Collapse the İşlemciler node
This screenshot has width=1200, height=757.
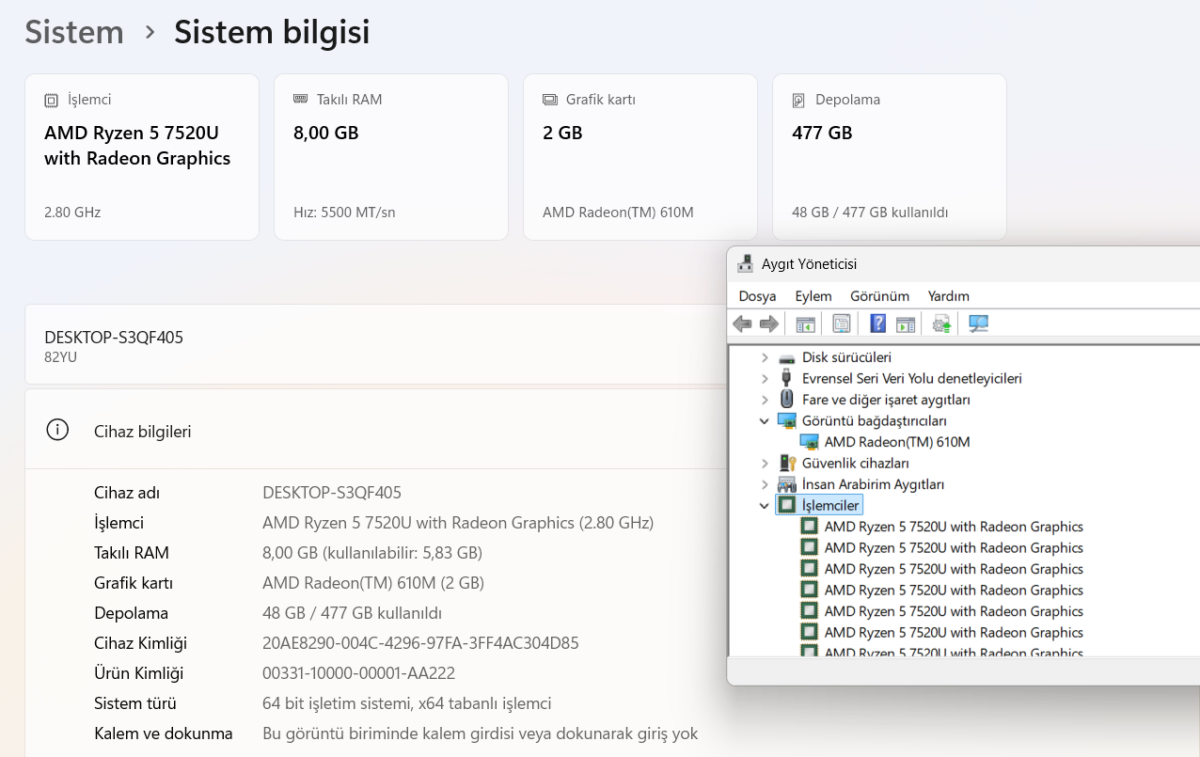(x=765, y=505)
